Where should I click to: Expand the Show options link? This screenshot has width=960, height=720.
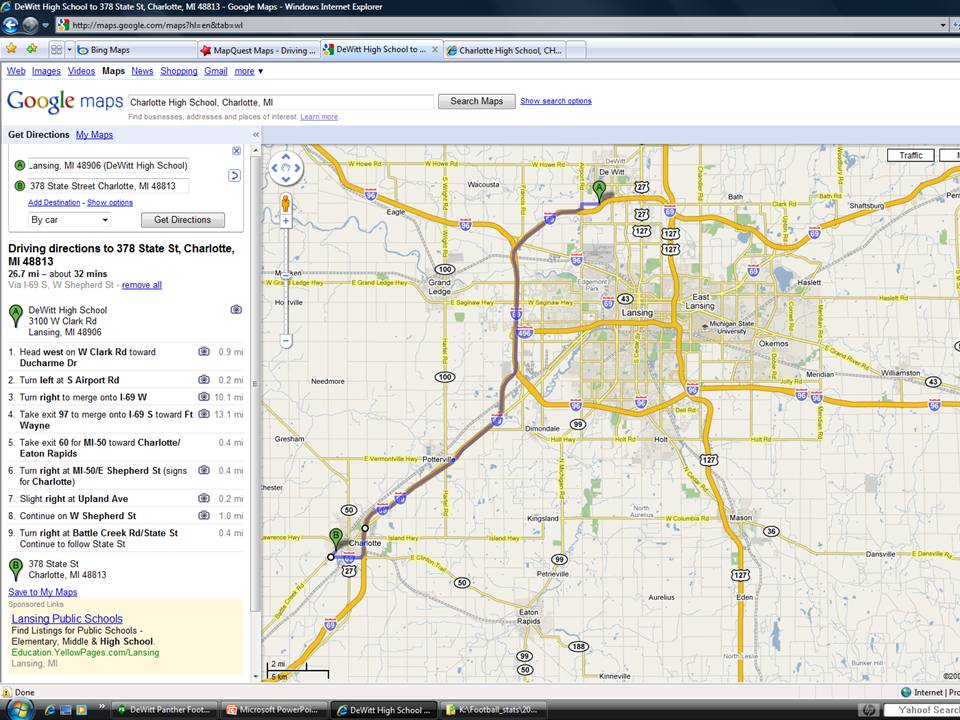110,203
